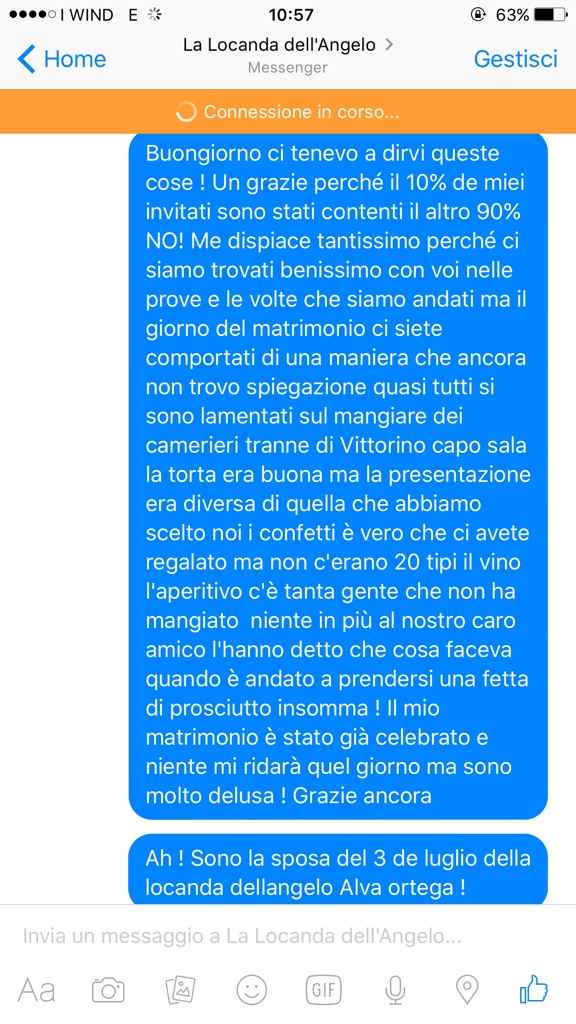Tap Gestisci in the top bar
Viewport: 576px width, 1024px height.
click(515, 59)
